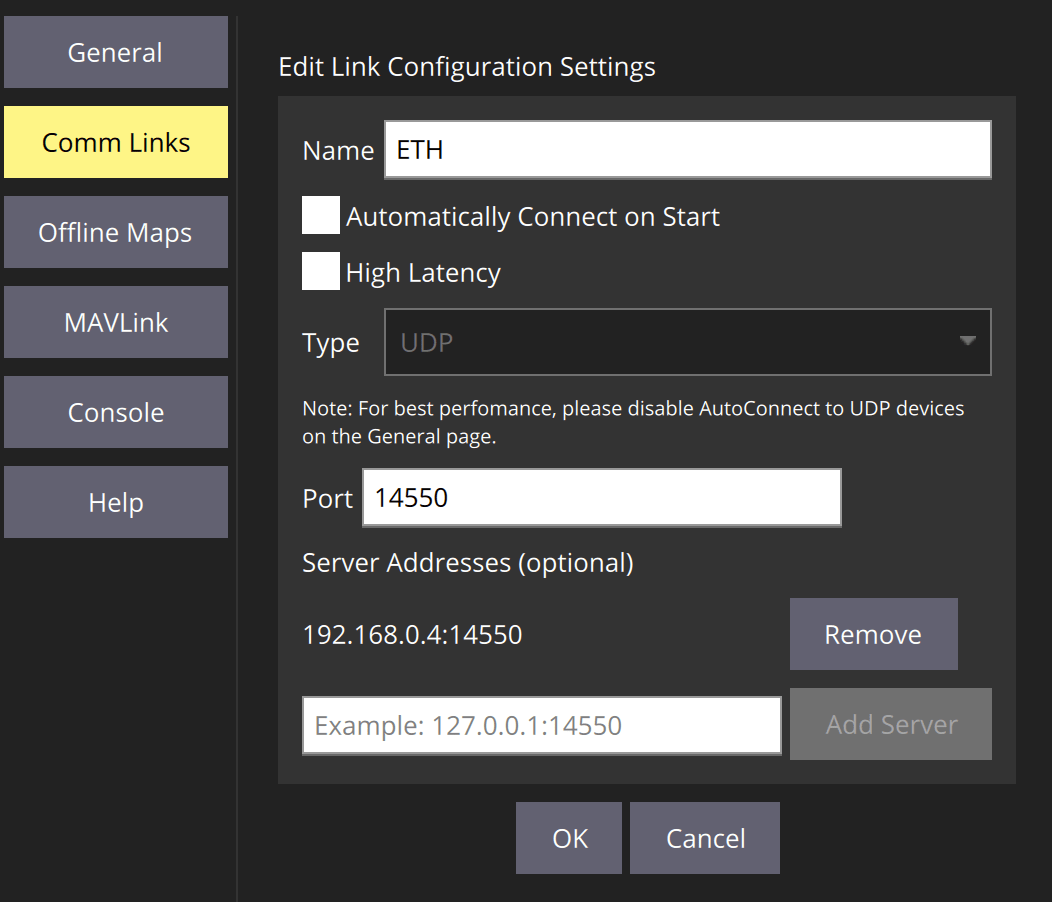Open the Comm Links section
1052x902 pixels.
point(115,142)
